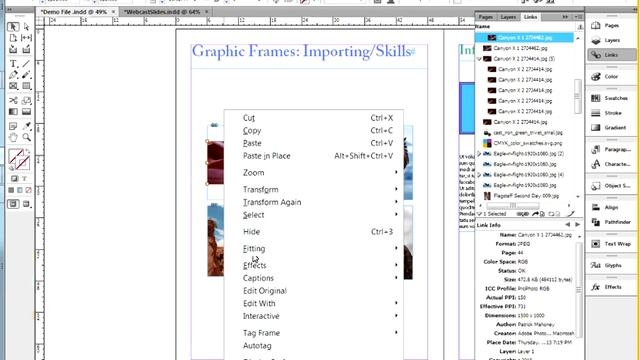Select the Content Collector tool
Viewport: 640px width, 360px height.
click(x=13, y=49)
